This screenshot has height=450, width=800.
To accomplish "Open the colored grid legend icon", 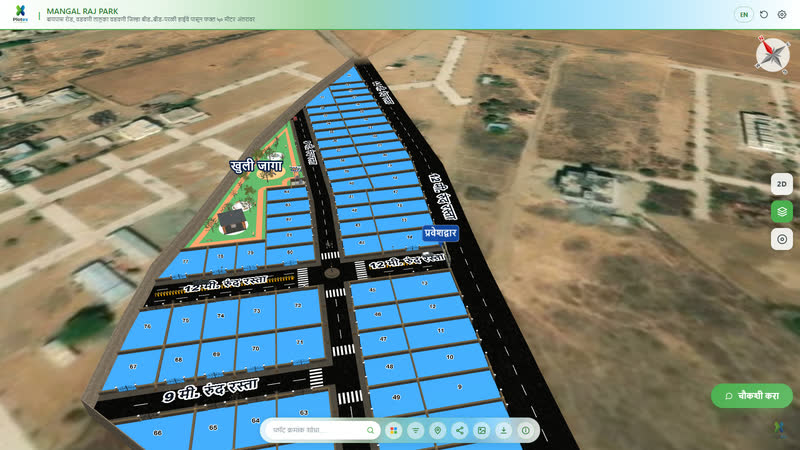I will [393, 431].
